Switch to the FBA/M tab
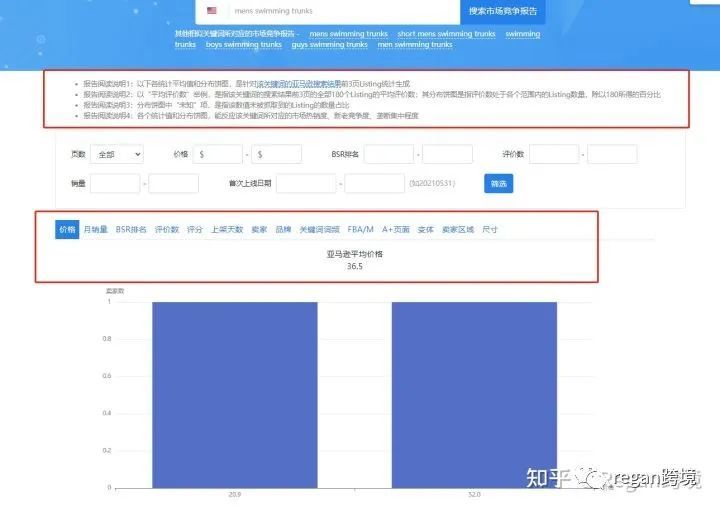720x511 pixels. coord(360,230)
